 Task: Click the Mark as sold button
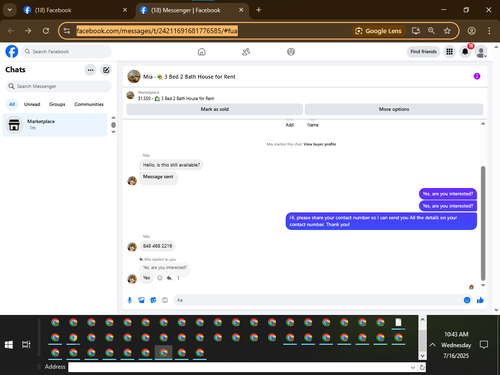[215, 109]
